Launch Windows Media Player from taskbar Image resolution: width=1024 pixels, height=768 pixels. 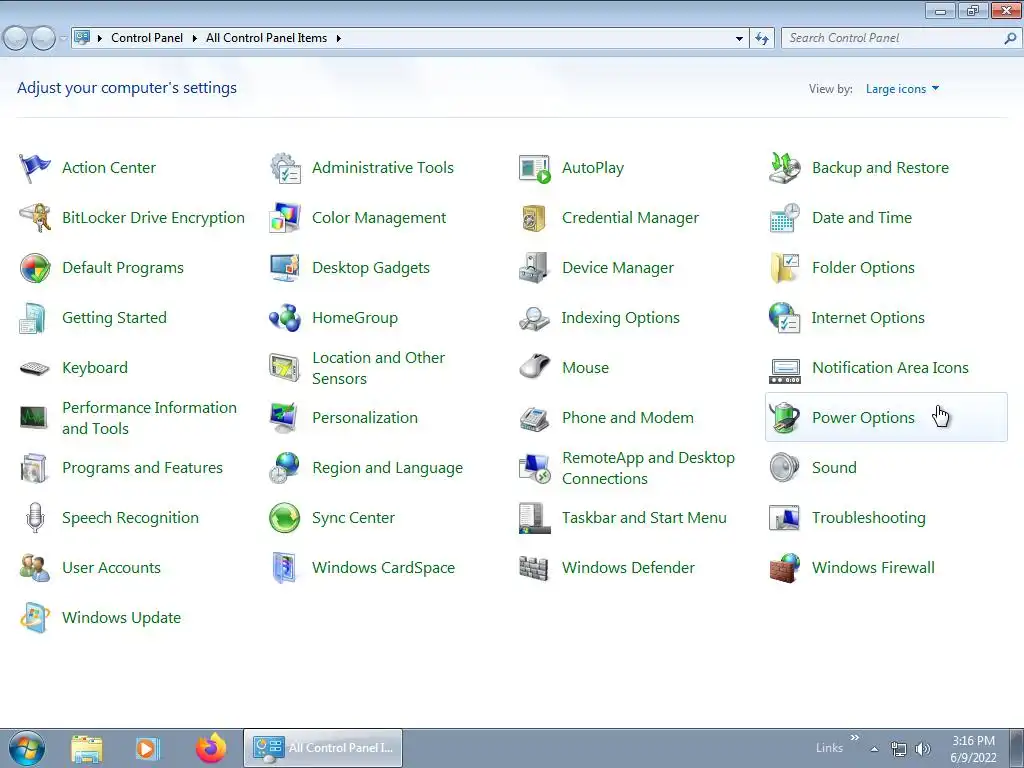146,748
